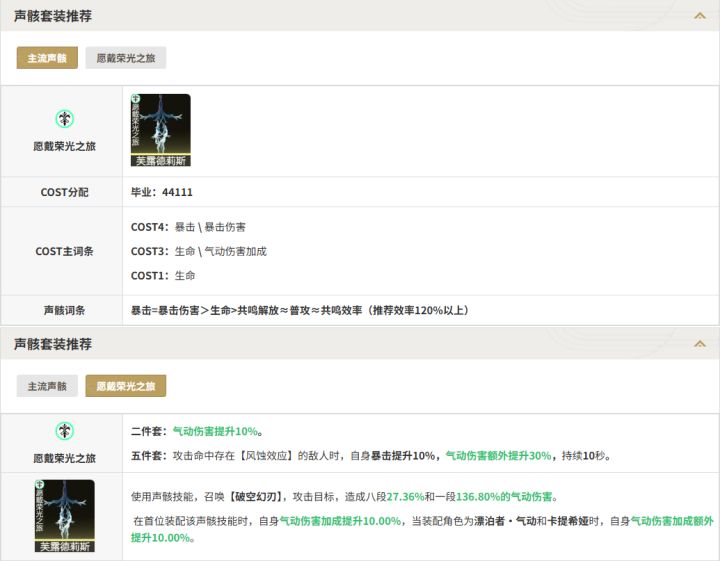720x561 pixels.
Task: Click the COST3: 生命 \ 气动伤害加成 line
Action: [x=199, y=251]
